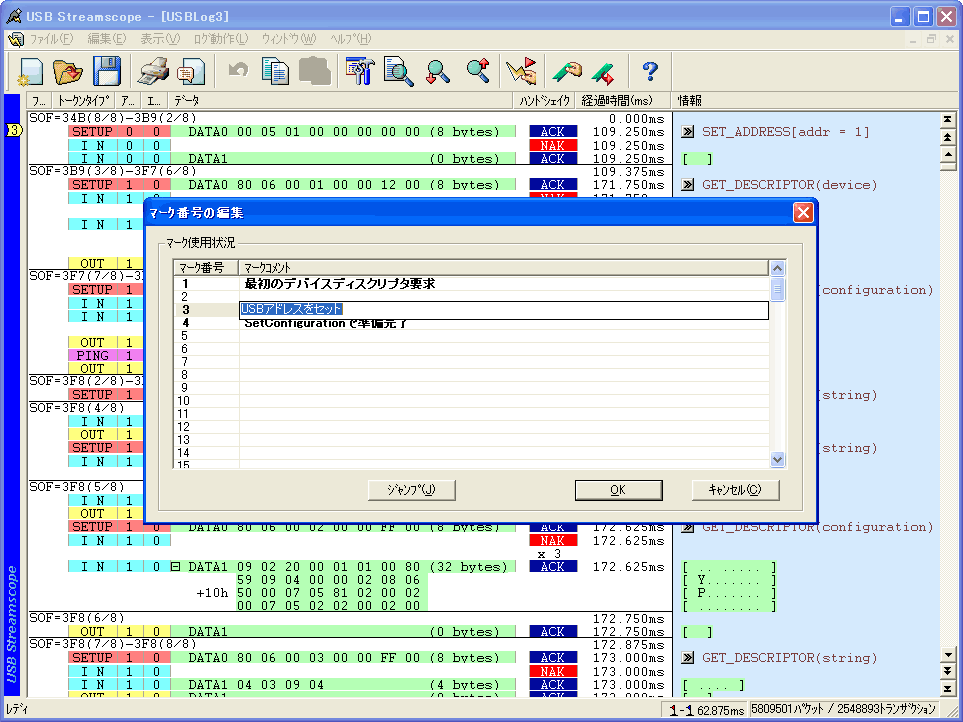Confirm the mark edit dialog with OK
This screenshot has height=722, width=963.
(618, 490)
